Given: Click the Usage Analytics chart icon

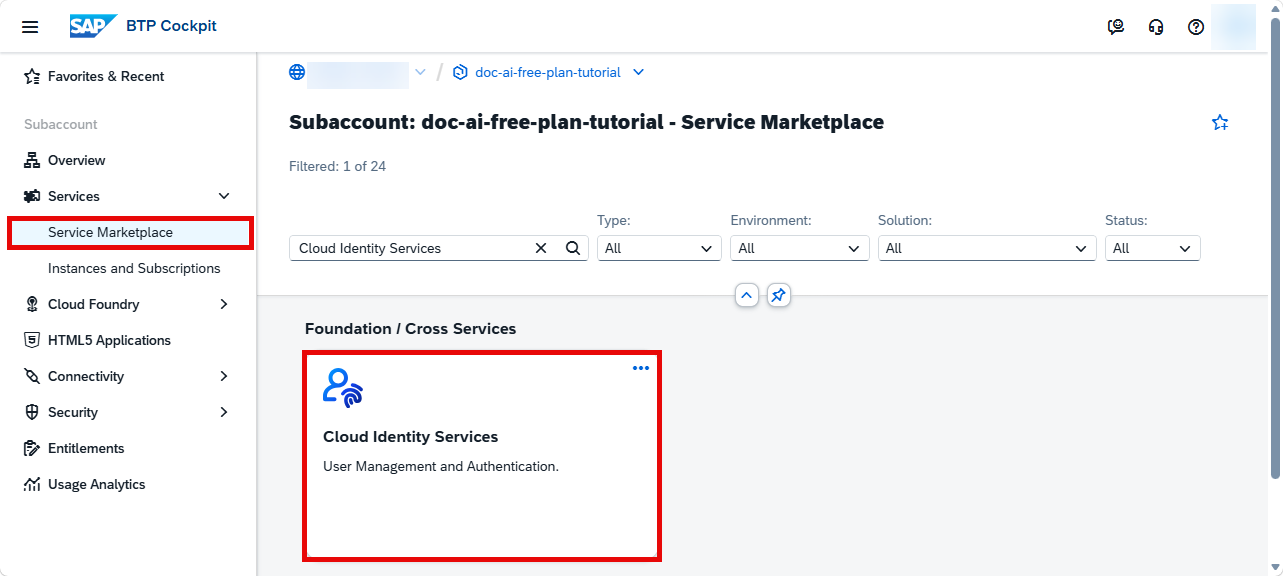Looking at the screenshot, I should pyautogui.click(x=32, y=484).
